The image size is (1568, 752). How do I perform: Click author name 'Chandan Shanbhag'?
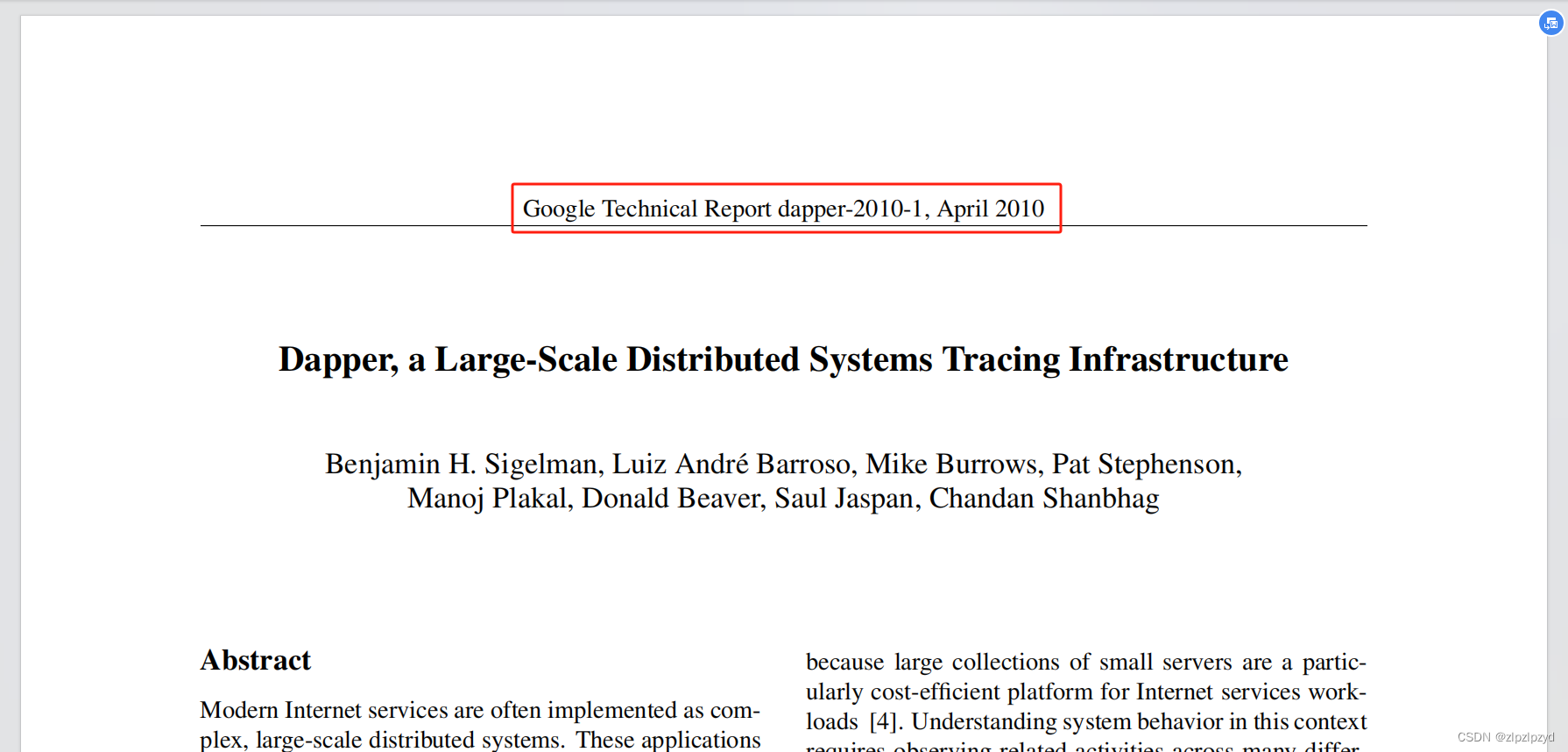[1044, 498]
